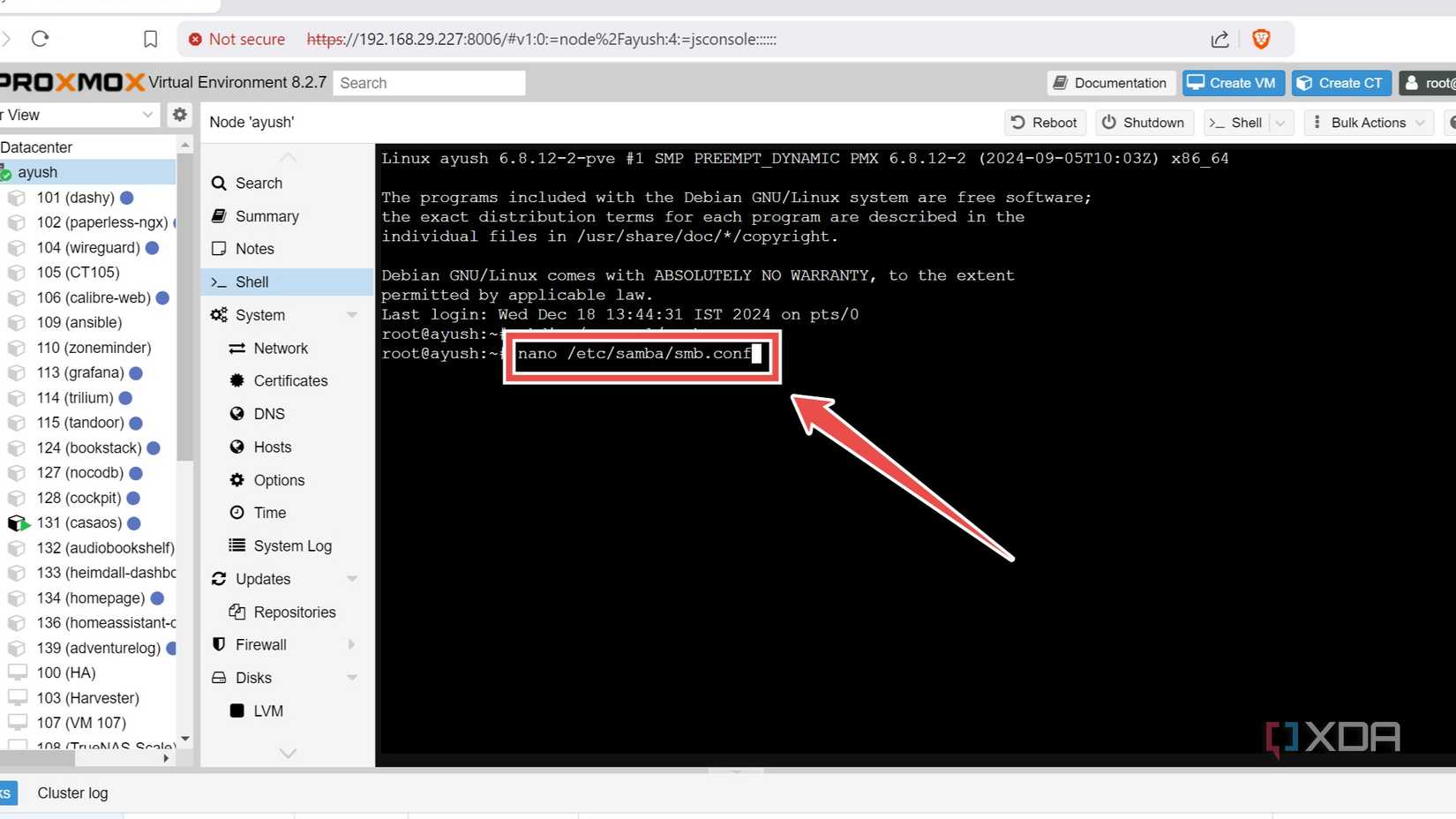Image resolution: width=1456 pixels, height=819 pixels.
Task: Open Time via the clock icon
Action: coord(236,513)
